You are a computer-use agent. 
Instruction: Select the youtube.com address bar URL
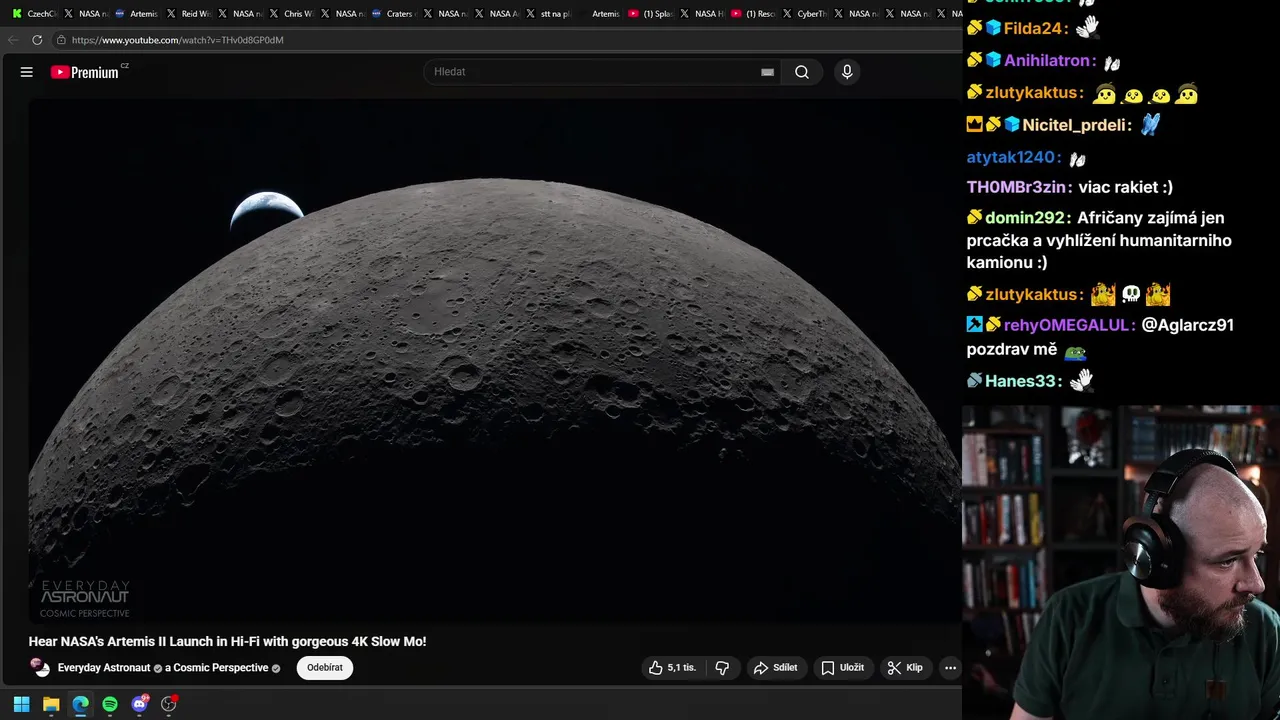pos(178,40)
